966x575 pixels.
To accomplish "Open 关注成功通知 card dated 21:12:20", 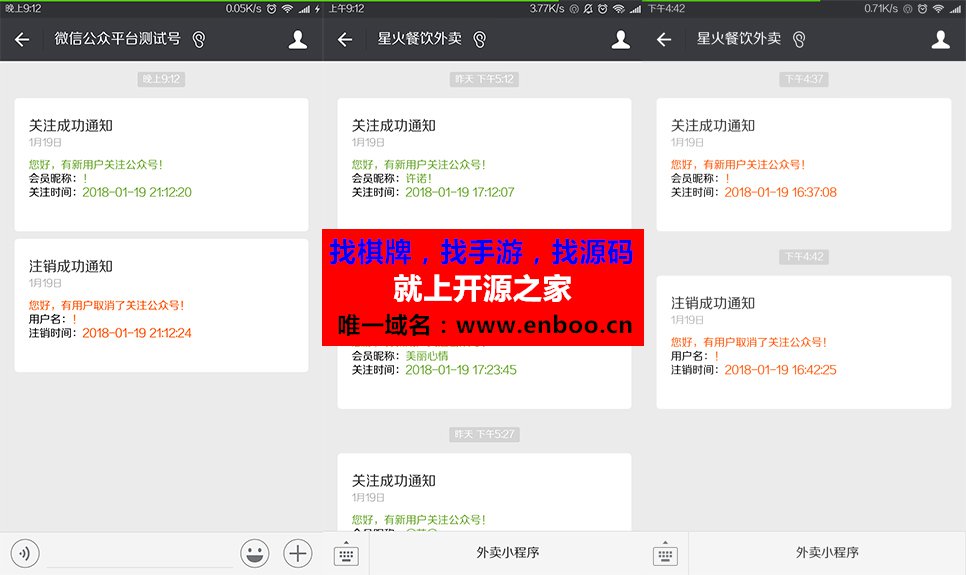I will pos(161,165).
